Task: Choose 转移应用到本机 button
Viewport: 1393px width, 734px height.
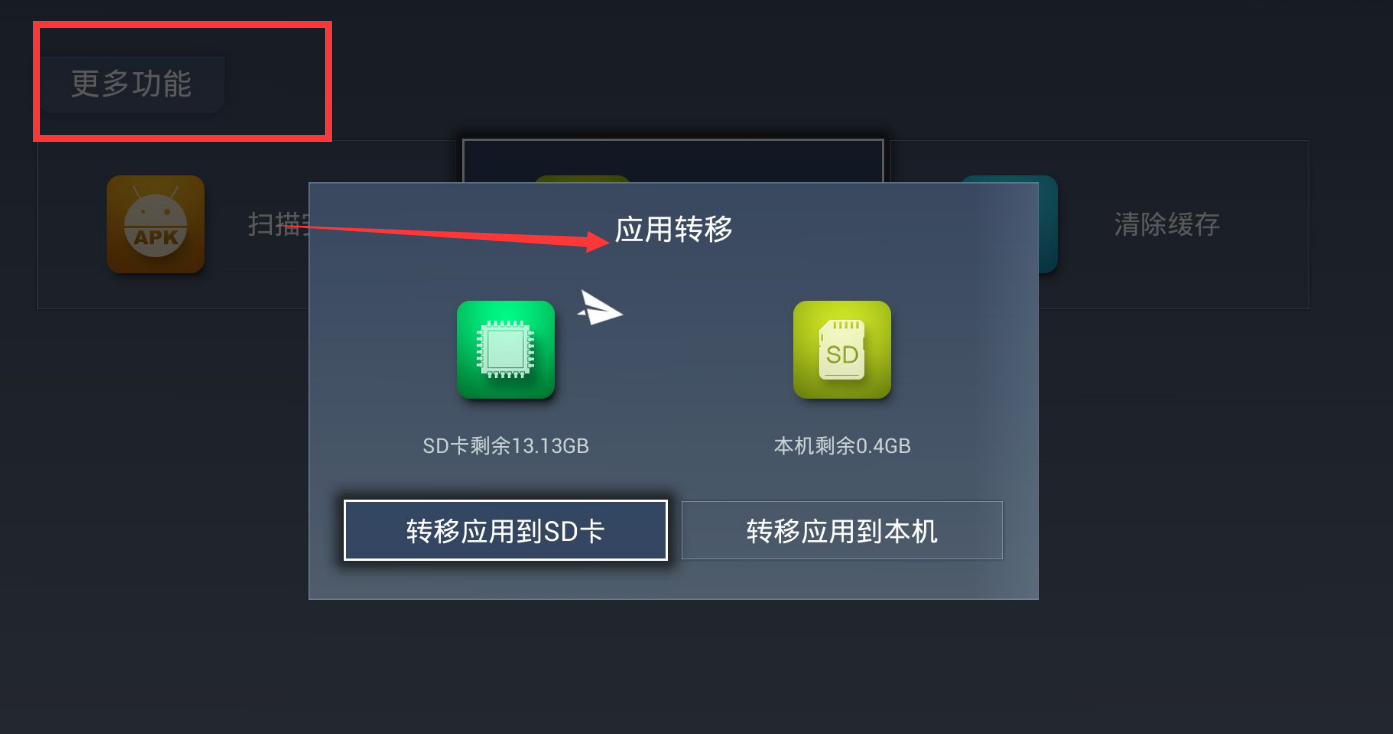Action: tap(842, 530)
